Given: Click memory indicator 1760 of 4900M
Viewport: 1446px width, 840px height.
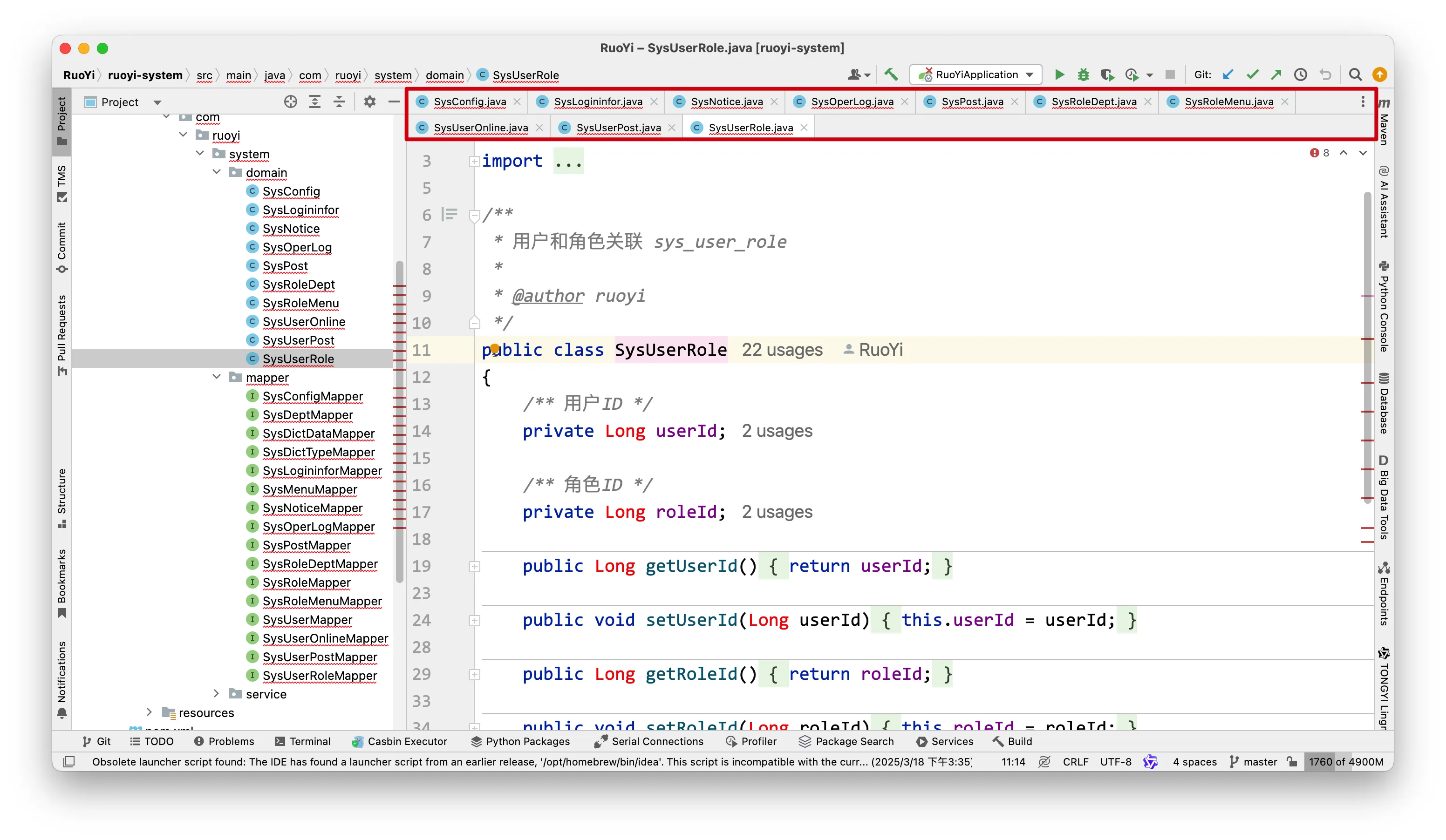Looking at the screenshot, I should coord(1346,761).
